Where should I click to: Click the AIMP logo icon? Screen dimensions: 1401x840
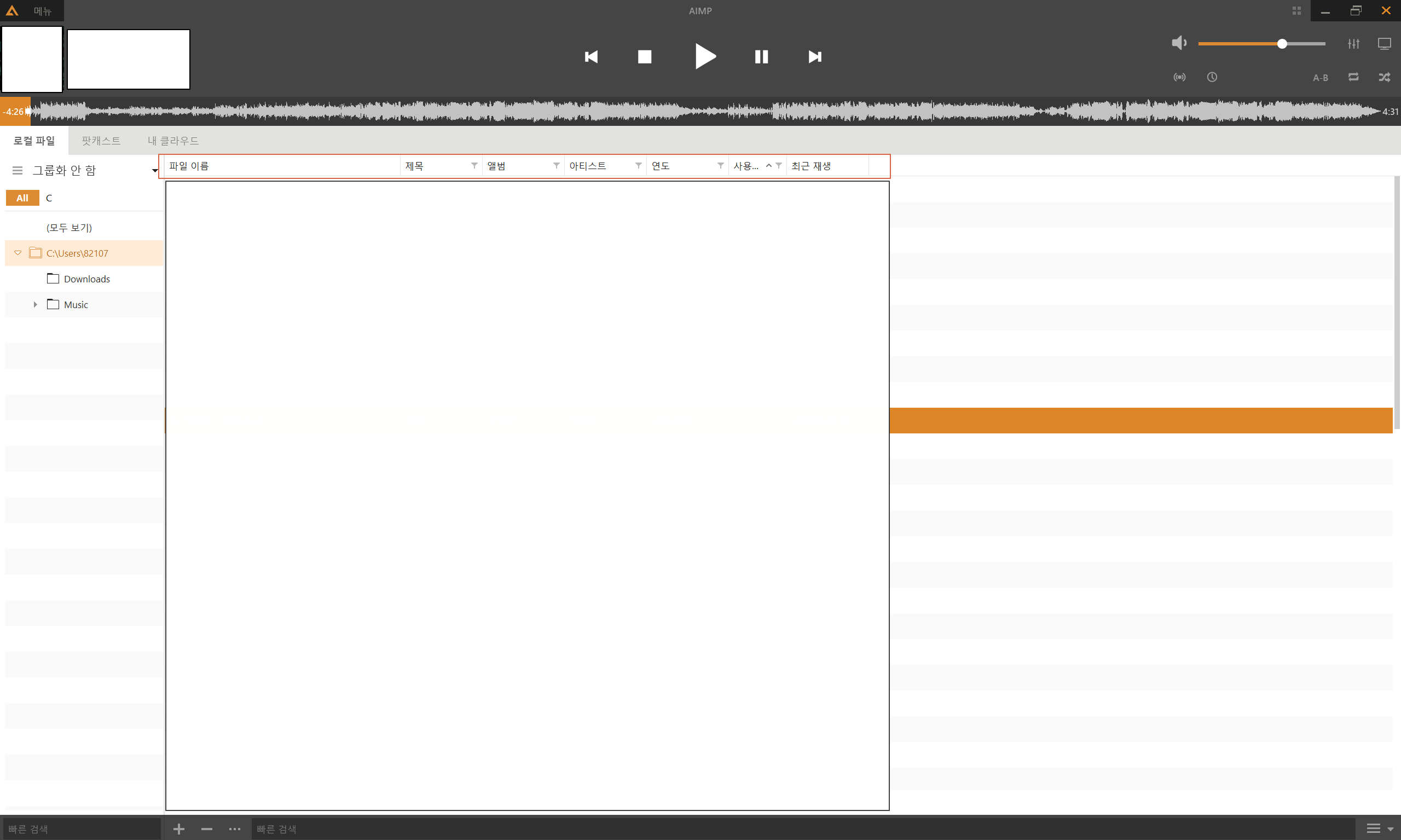point(12,10)
